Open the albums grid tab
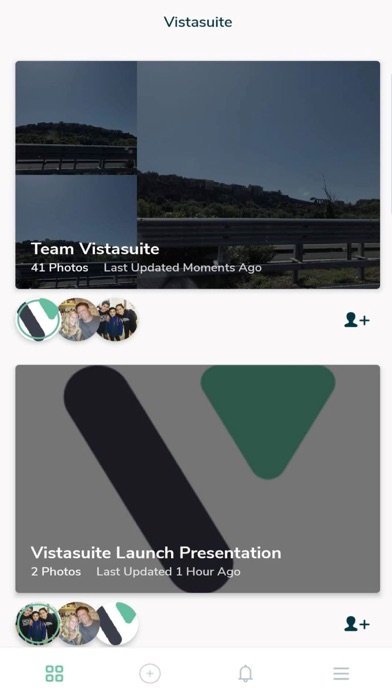This screenshot has height=696, width=392. pyautogui.click(x=54, y=673)
